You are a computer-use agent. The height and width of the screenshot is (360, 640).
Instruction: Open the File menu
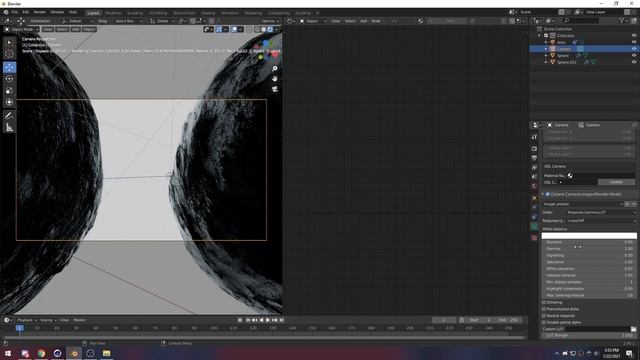click(x=15, y=12)
